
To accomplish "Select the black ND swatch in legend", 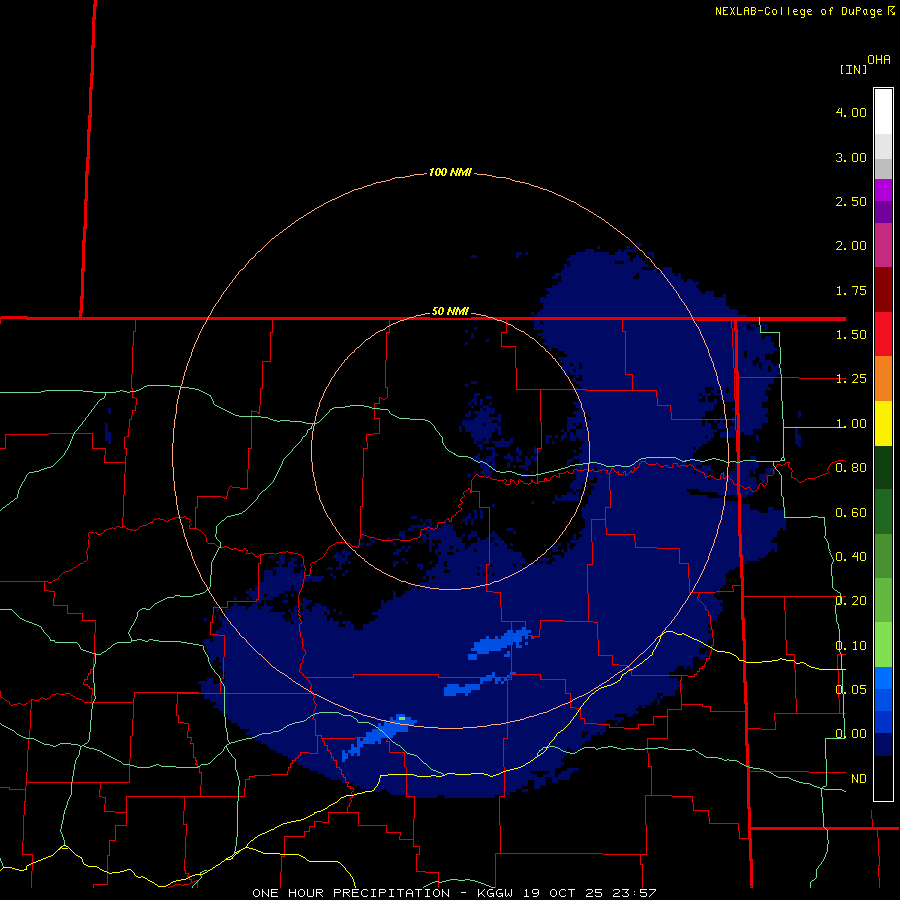I will [x=883, y=778].
